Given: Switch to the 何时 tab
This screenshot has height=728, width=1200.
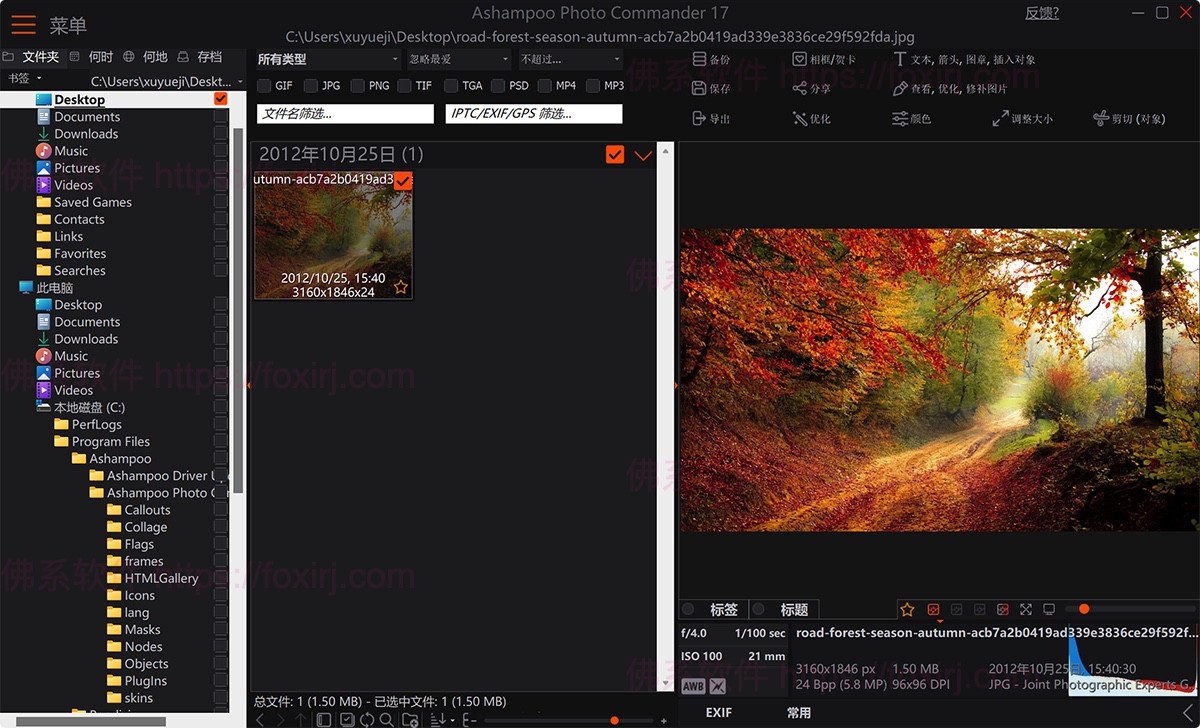Looking at the screenshot, I should [100, 56].
